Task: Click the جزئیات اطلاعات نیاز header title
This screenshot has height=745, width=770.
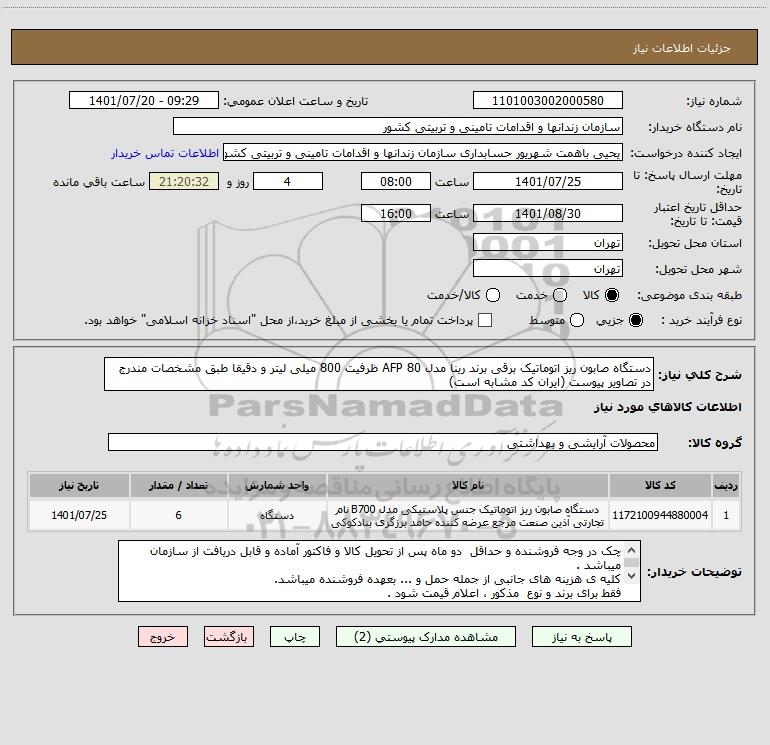Action: [x=682, y=48]
